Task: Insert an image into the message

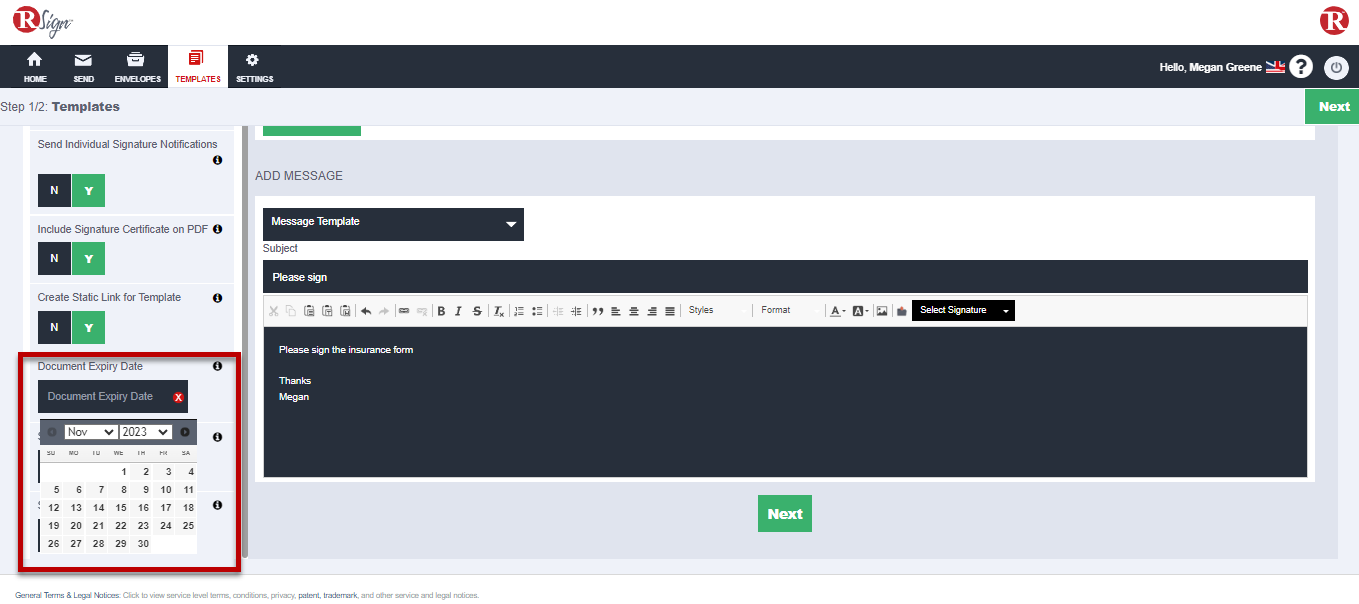Action: click(881, 310)
